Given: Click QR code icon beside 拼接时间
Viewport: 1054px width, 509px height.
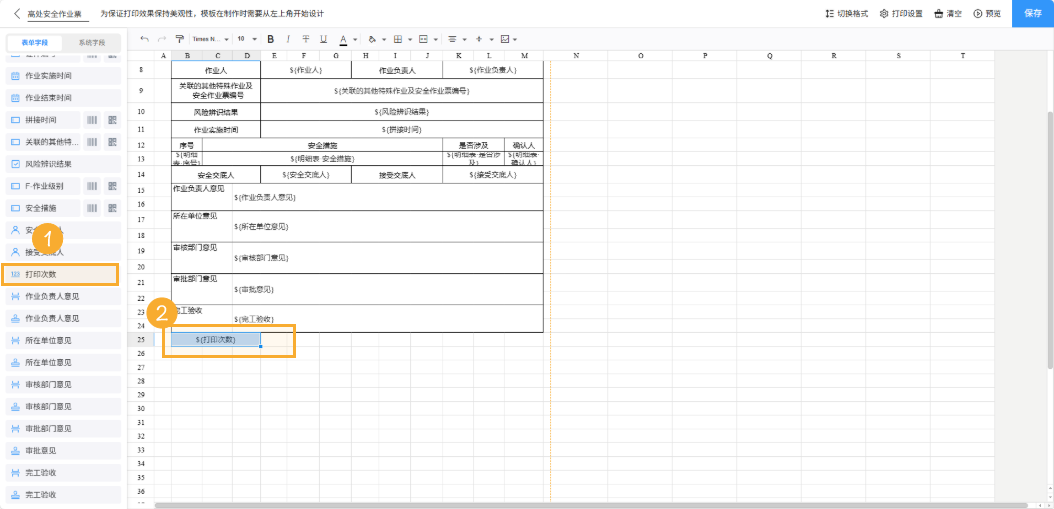Looking at the screenshot, I should tap(112, 120).
